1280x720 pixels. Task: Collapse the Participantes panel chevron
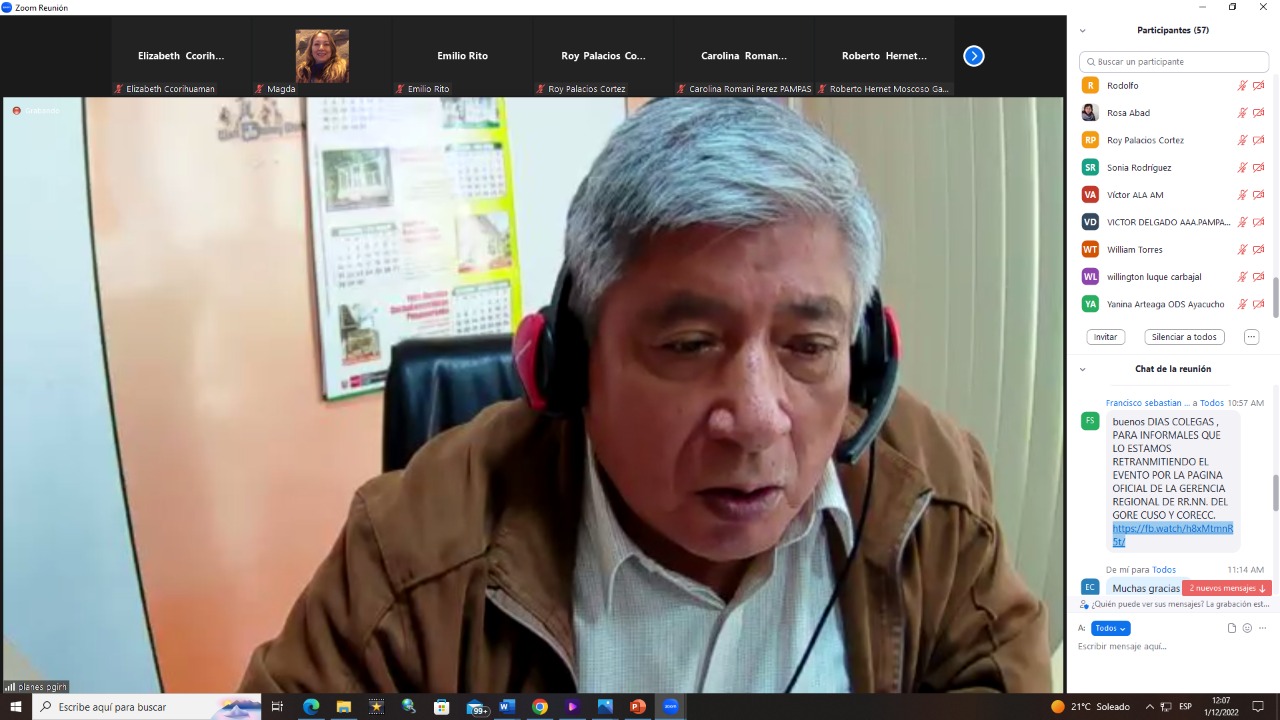click(1082, 31)
